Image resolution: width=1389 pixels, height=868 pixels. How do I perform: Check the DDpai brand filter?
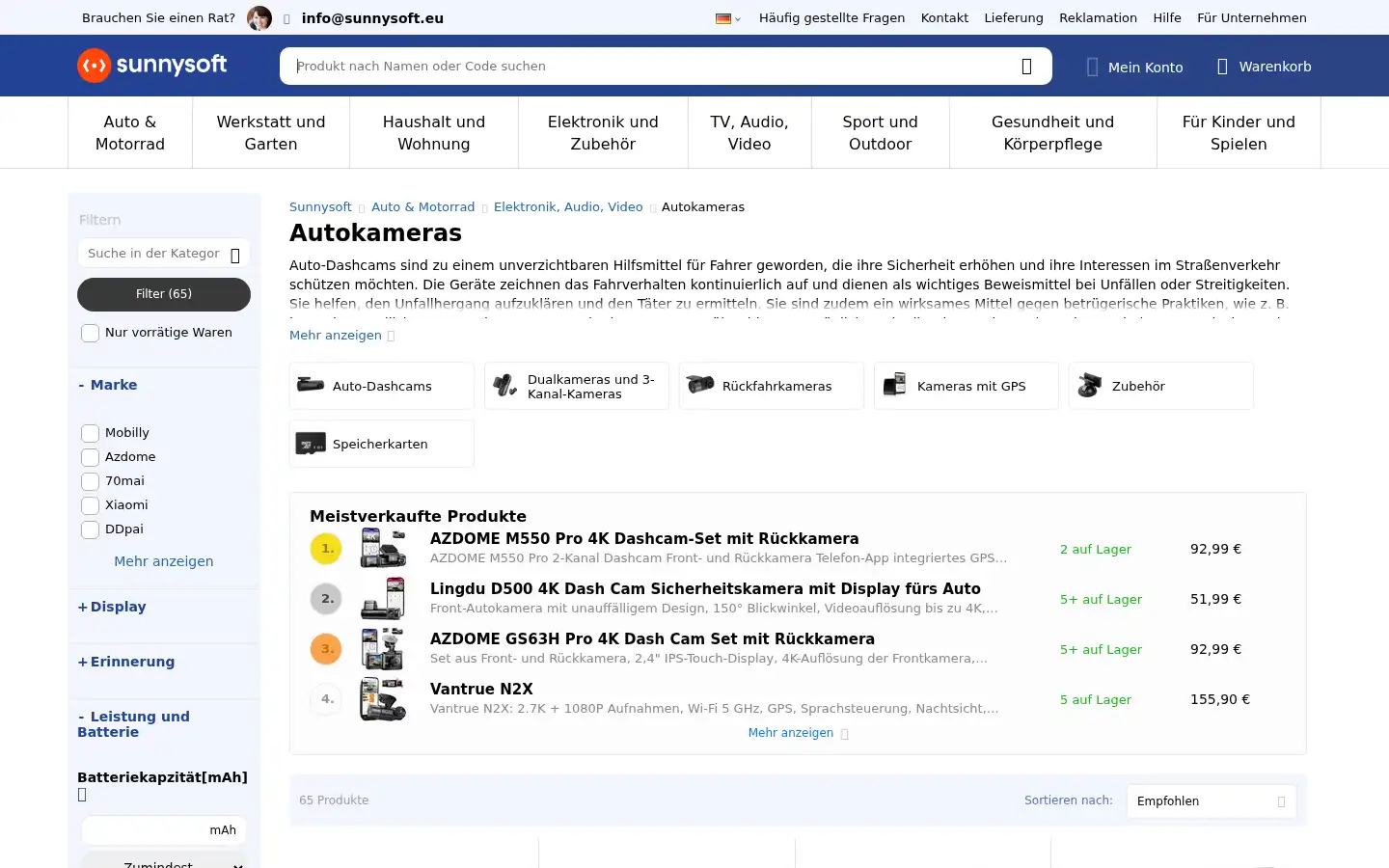coord(90,529)
